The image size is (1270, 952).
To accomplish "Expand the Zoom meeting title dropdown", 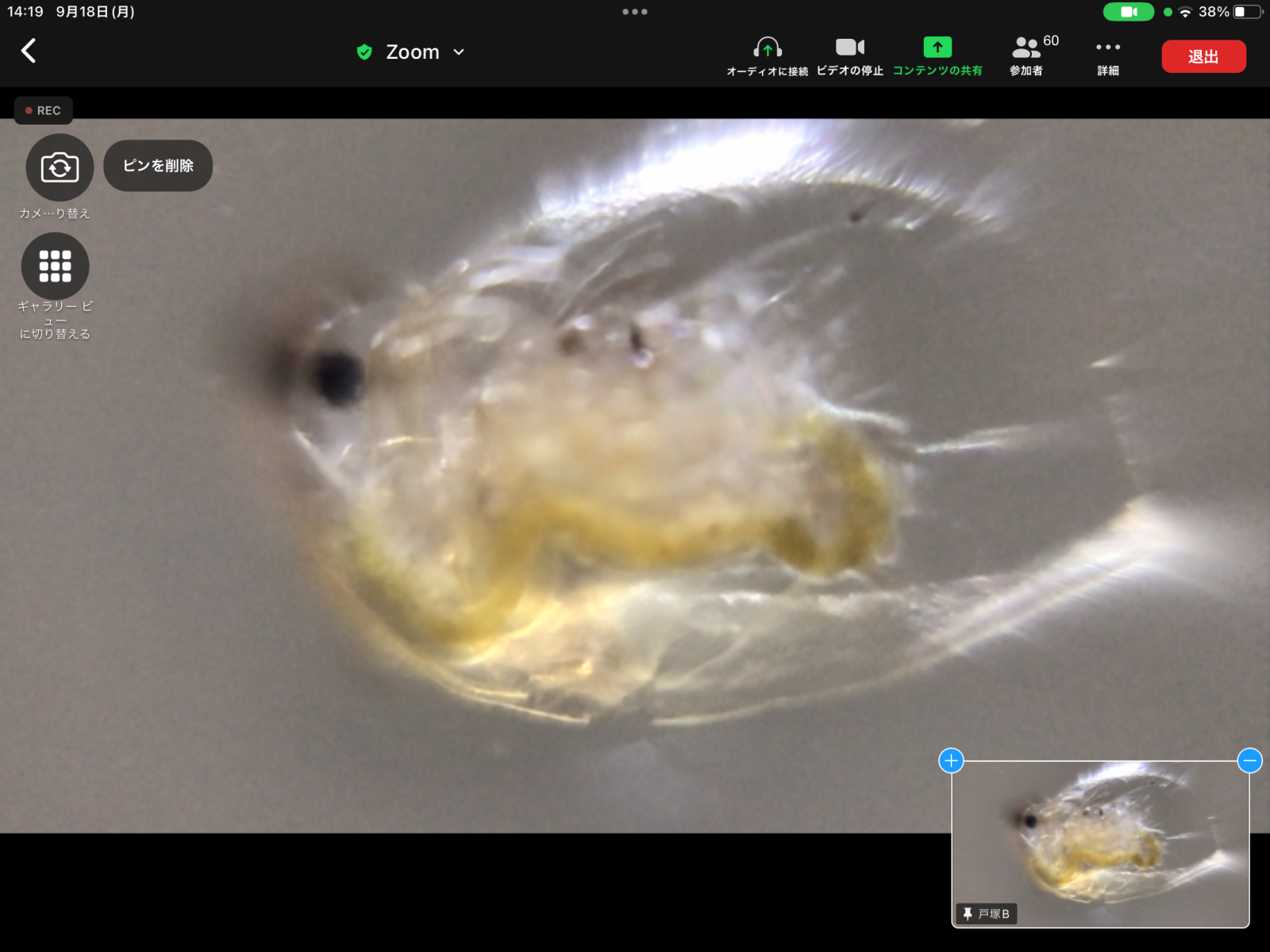I will 459,52.
